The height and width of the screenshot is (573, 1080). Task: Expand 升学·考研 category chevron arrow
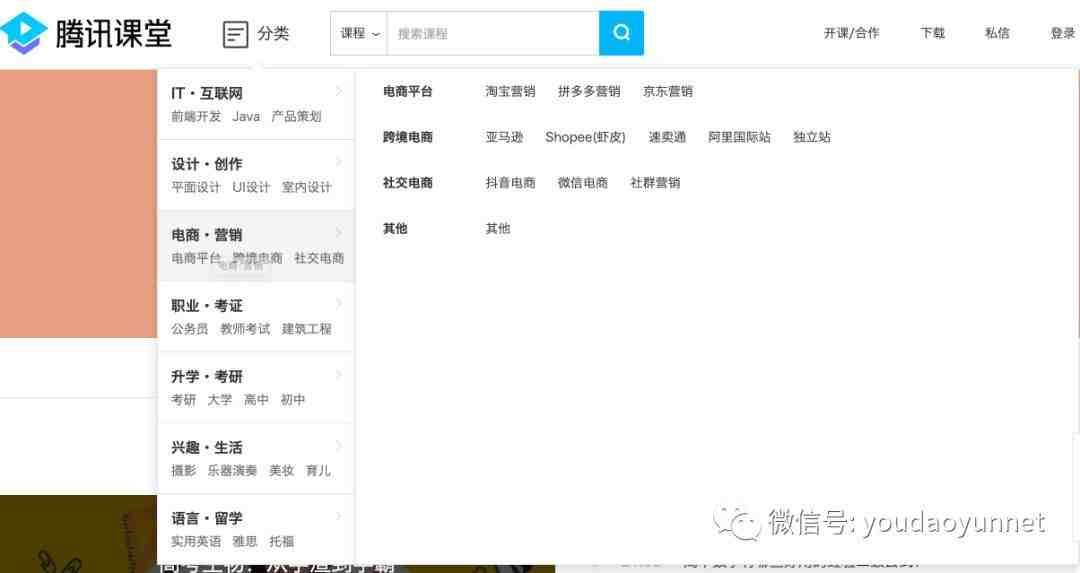click(x=338, y=375)
